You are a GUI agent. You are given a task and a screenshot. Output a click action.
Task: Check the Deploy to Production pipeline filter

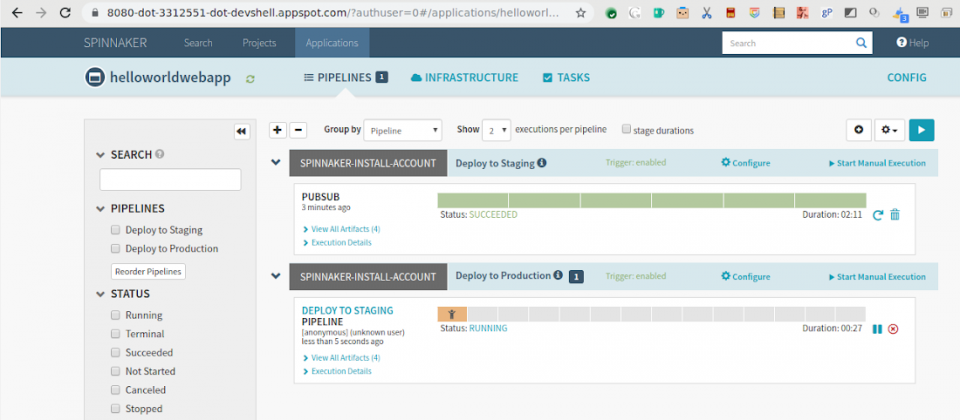click(x=115, y=249)
